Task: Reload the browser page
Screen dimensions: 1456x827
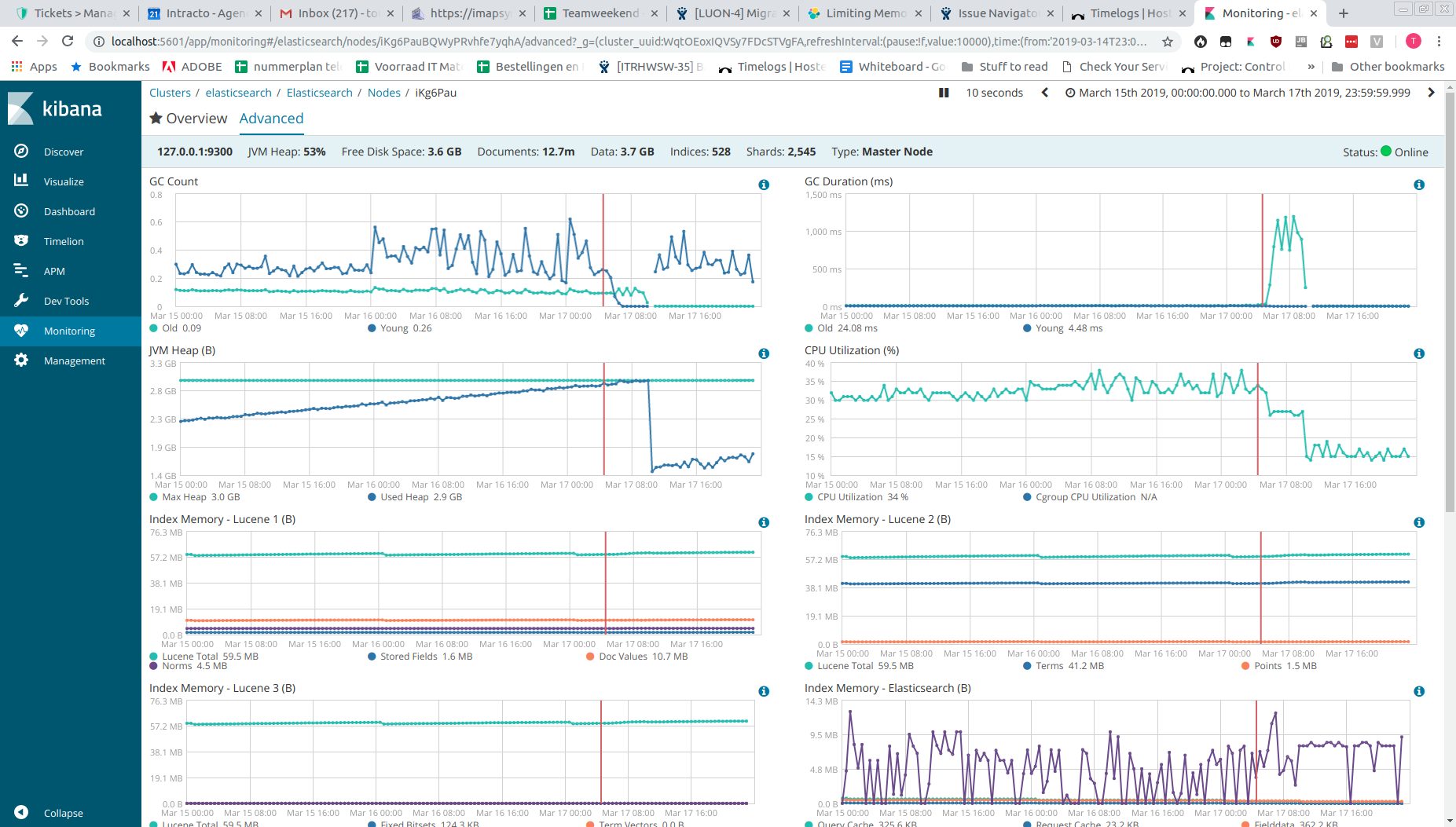Action: [68, 41]
